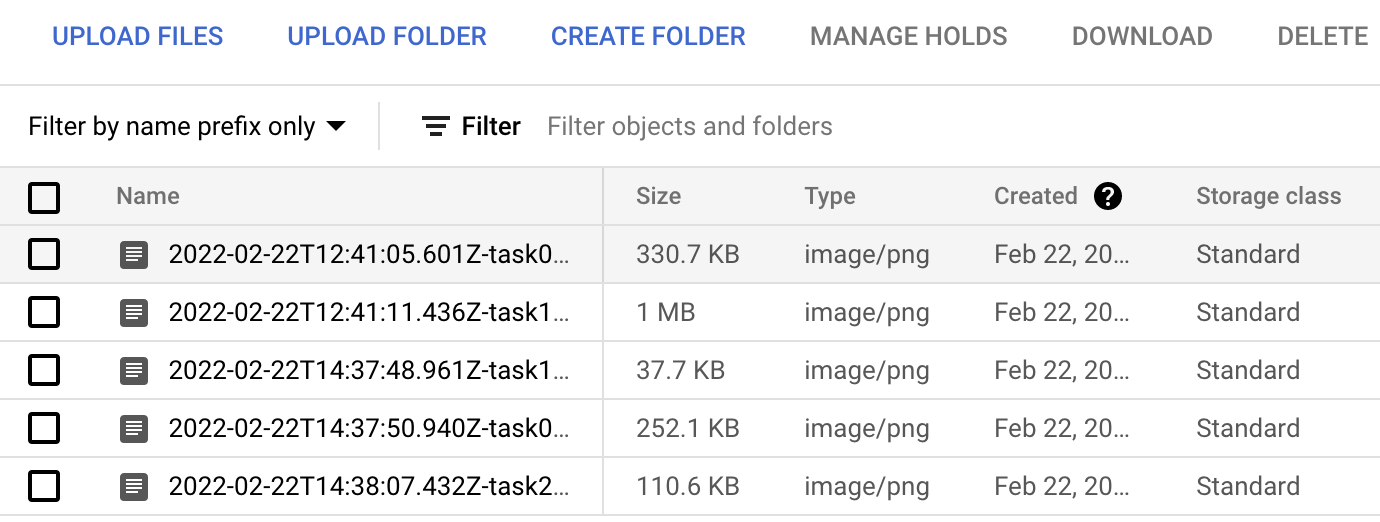
Task: Open the 'Filter by name prefix only' dropdown
Action: coord(187,127)
